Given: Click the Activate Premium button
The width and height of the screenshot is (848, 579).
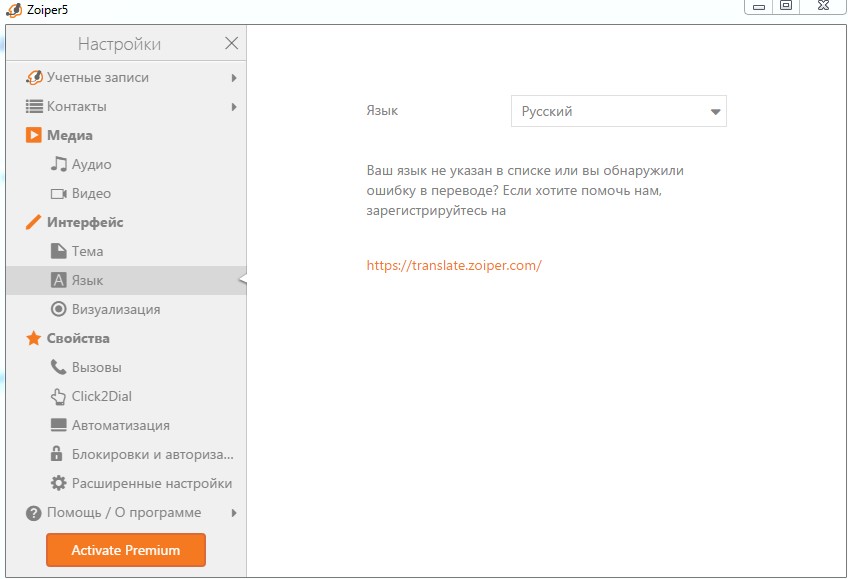Looking at the screenshot, I should click(126, 550).
